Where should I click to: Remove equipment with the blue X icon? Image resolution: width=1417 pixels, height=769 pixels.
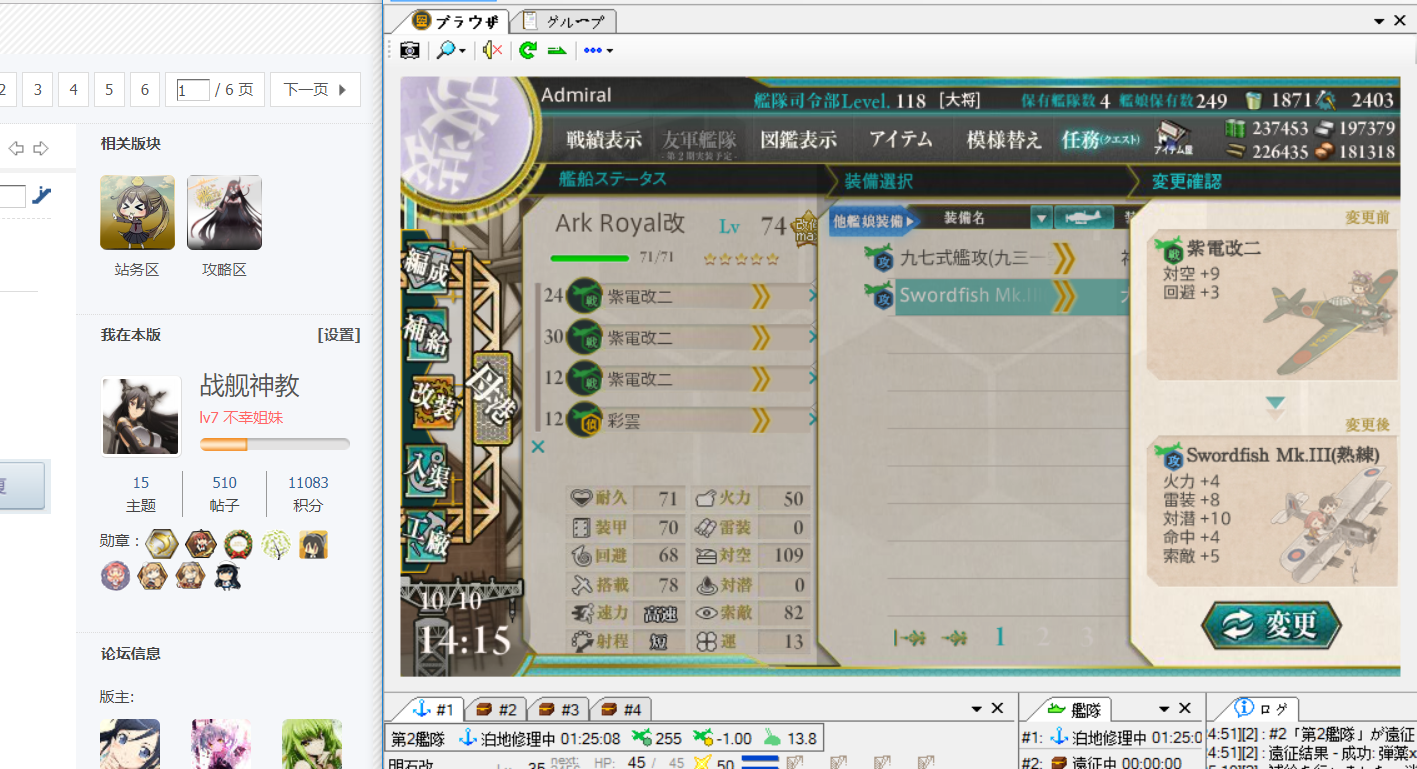click(538, 447)
